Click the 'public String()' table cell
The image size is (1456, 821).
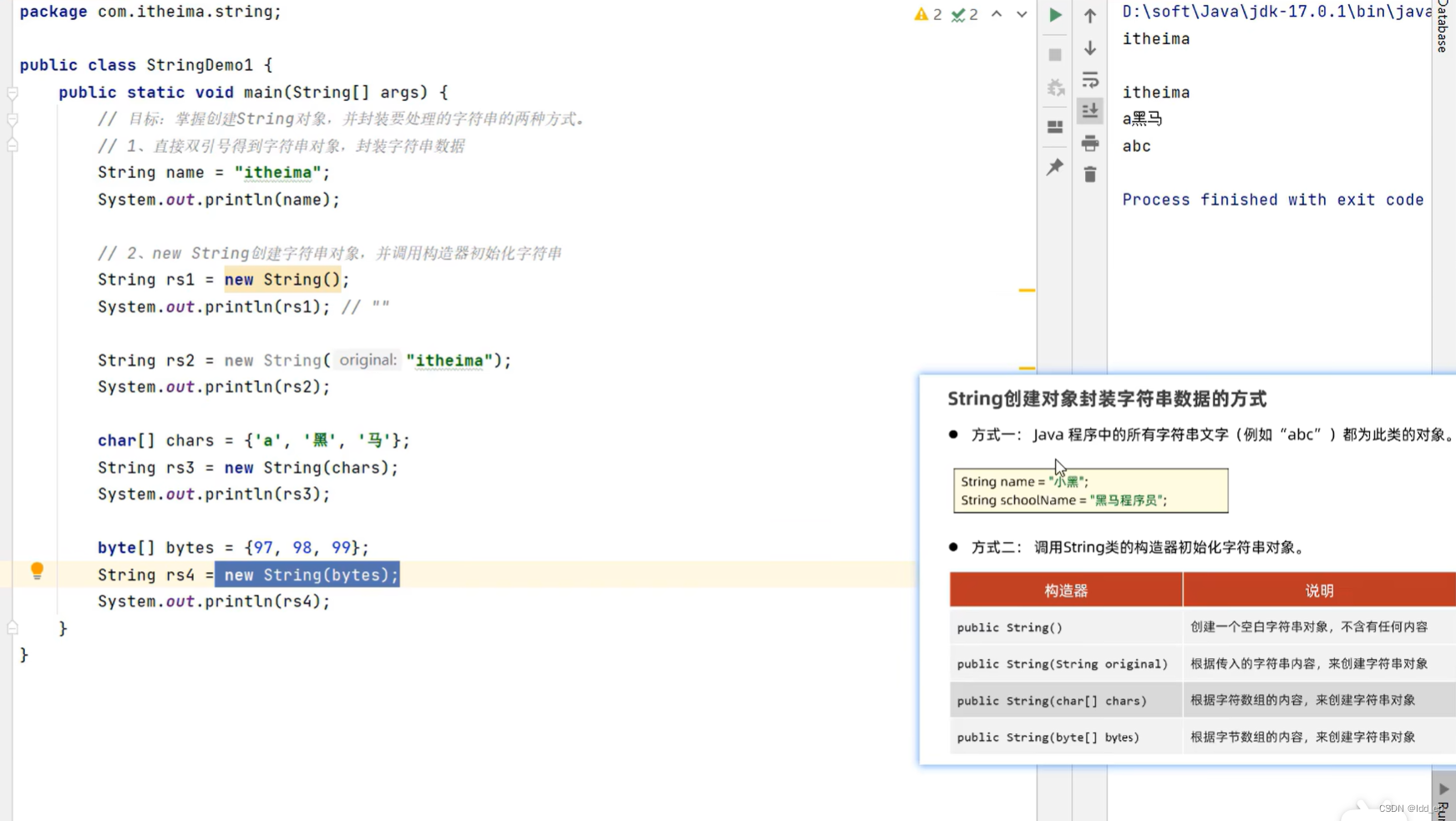coord(1066,627)
